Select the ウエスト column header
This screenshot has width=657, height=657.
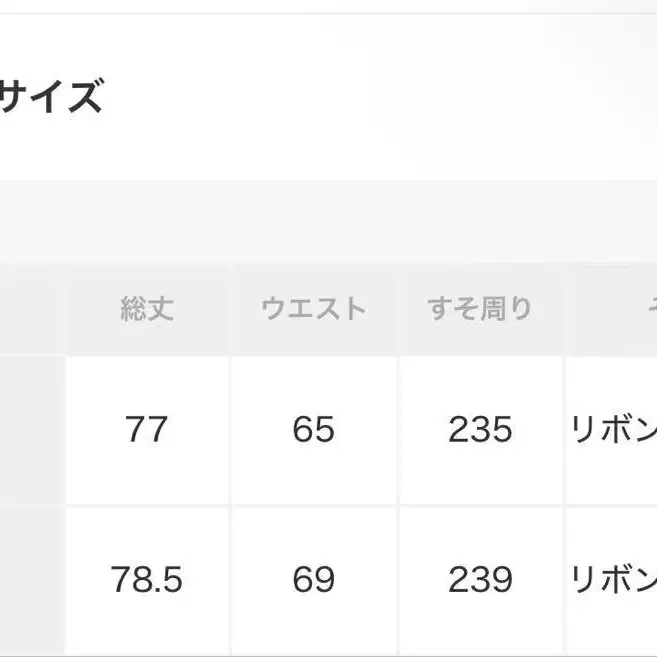pos(313,309)
